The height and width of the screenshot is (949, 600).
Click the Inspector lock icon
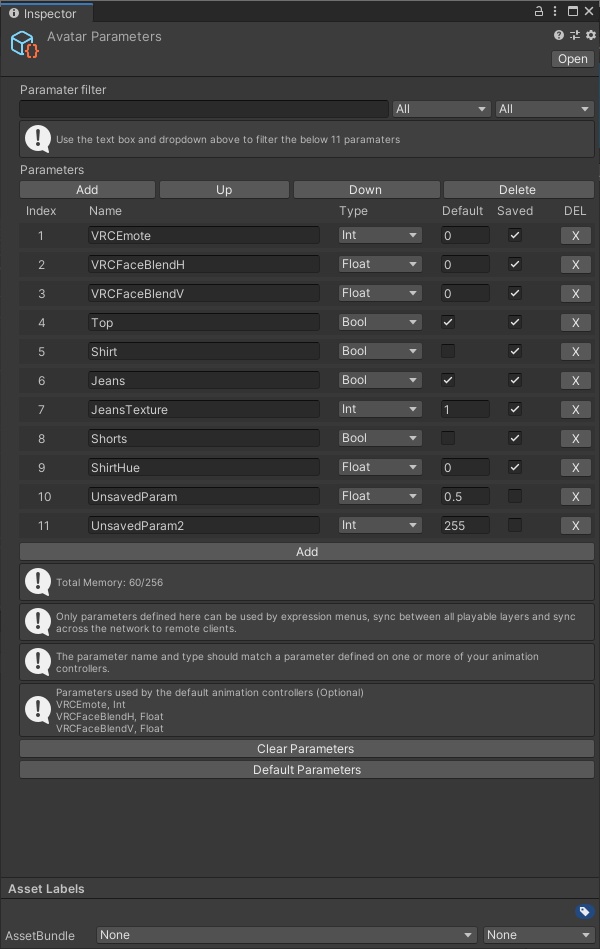pyautogui.click(x=539, y=11)
